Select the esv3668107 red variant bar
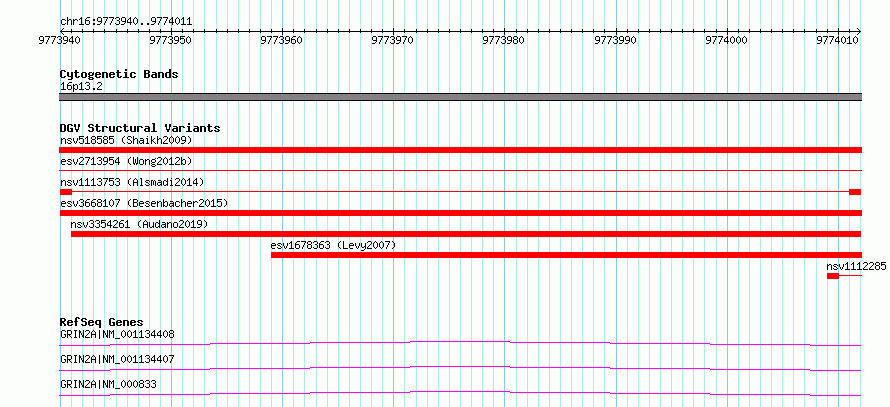Screen dimensions: 890x407 coord(460,213)
